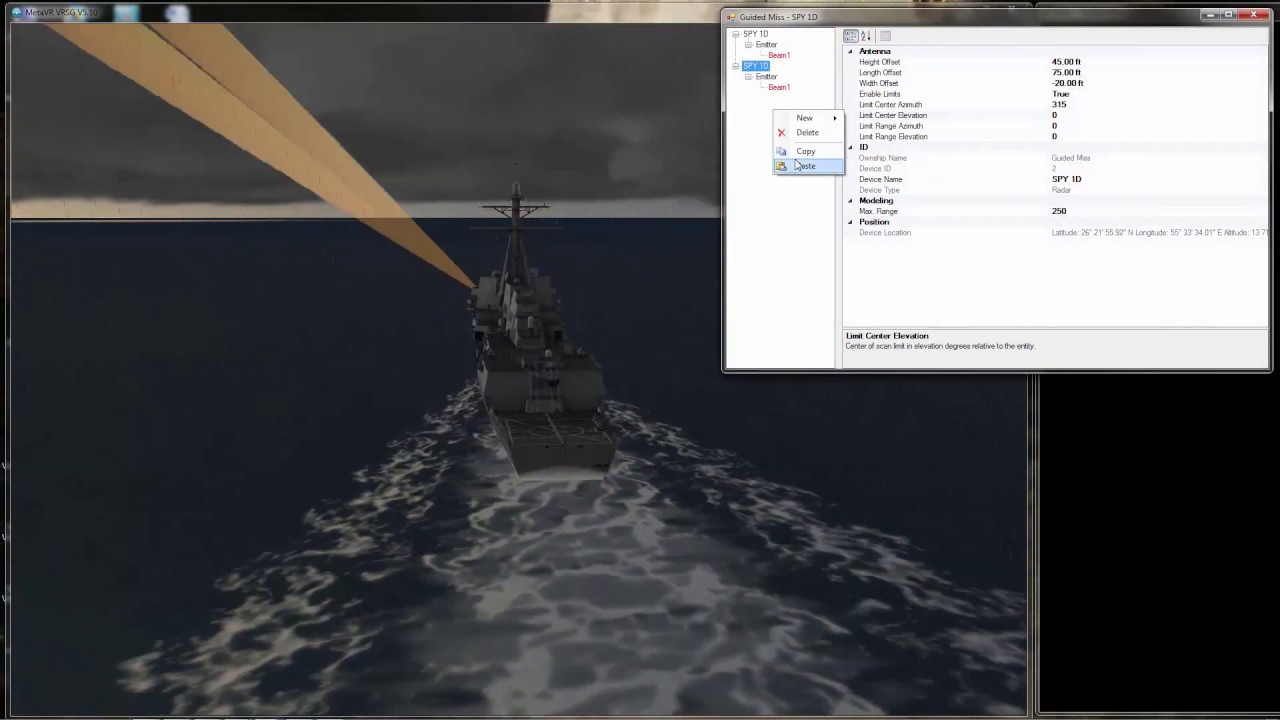The width and height of the screenshot is (1280, 720).
Task: Collapse the Modeling property category
Action: 851,201
